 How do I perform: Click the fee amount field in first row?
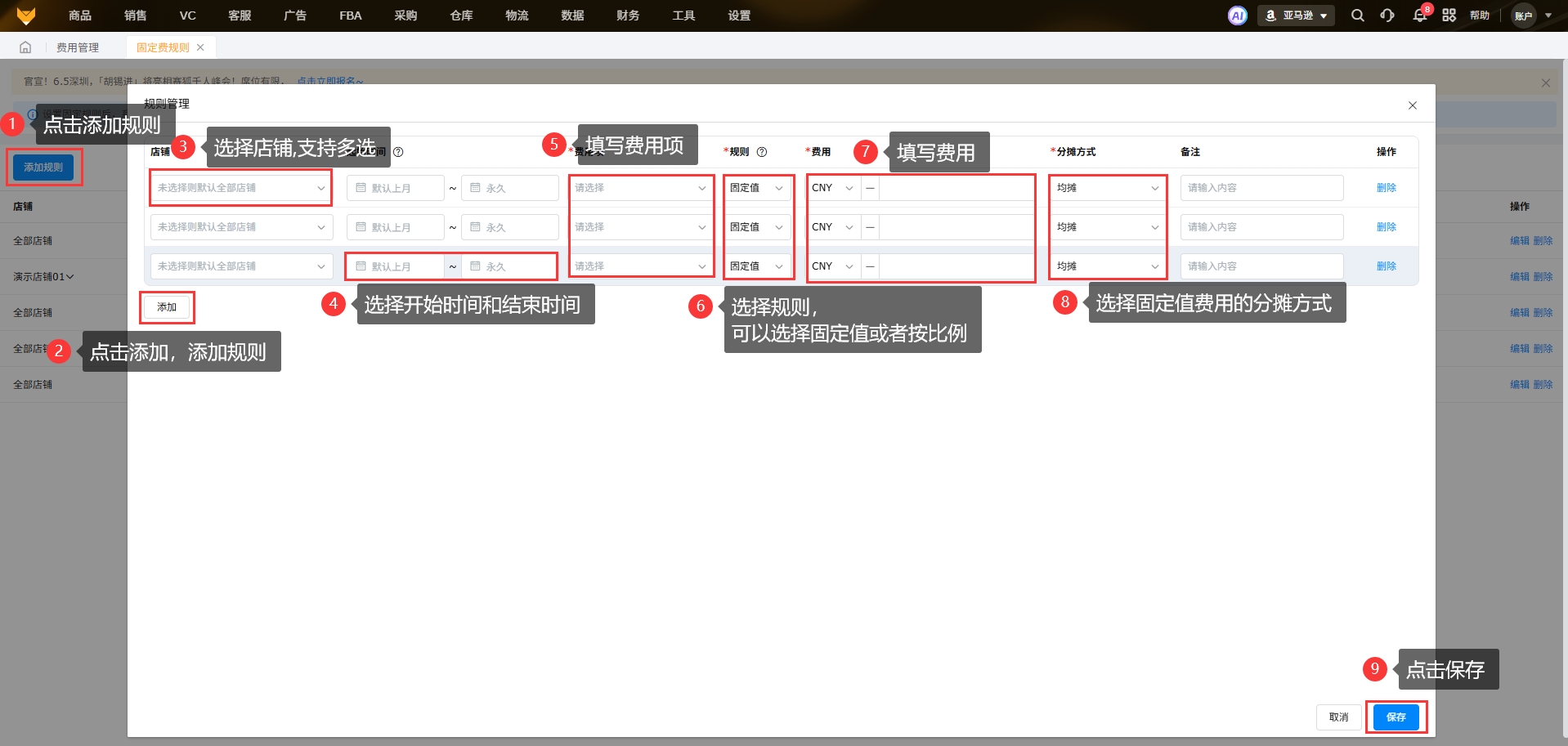pyautogui.click(x=956, y=188)
